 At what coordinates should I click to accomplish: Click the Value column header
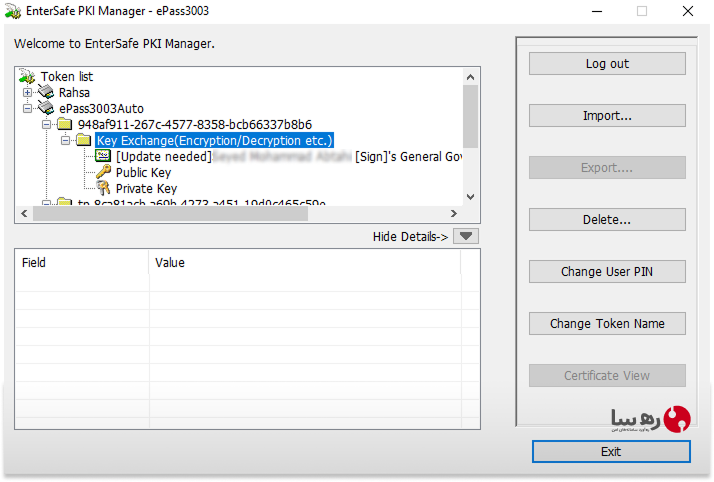(x=305, y=263)
